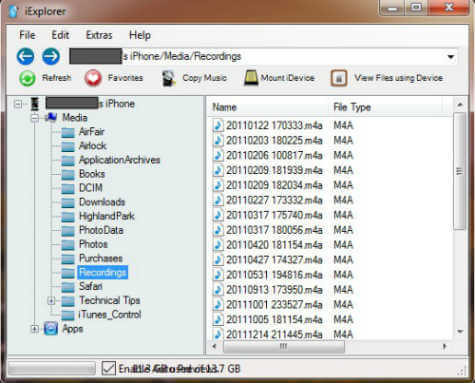475x383 pixels.
Task: Click the Mount iDevice drive icon
Action: (x=251, y=78)
